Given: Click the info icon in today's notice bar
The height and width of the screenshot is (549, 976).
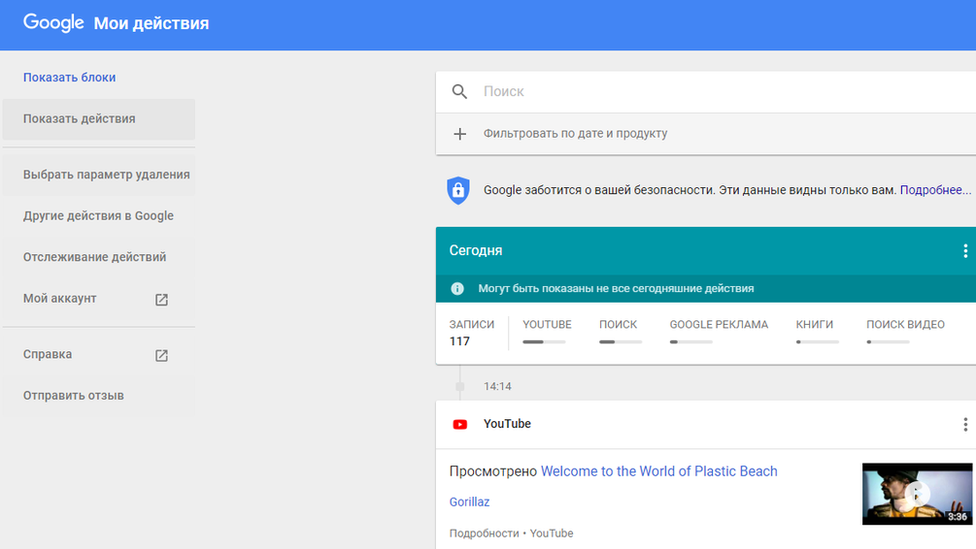Looking at the screenshot, I should click(457, 288).
